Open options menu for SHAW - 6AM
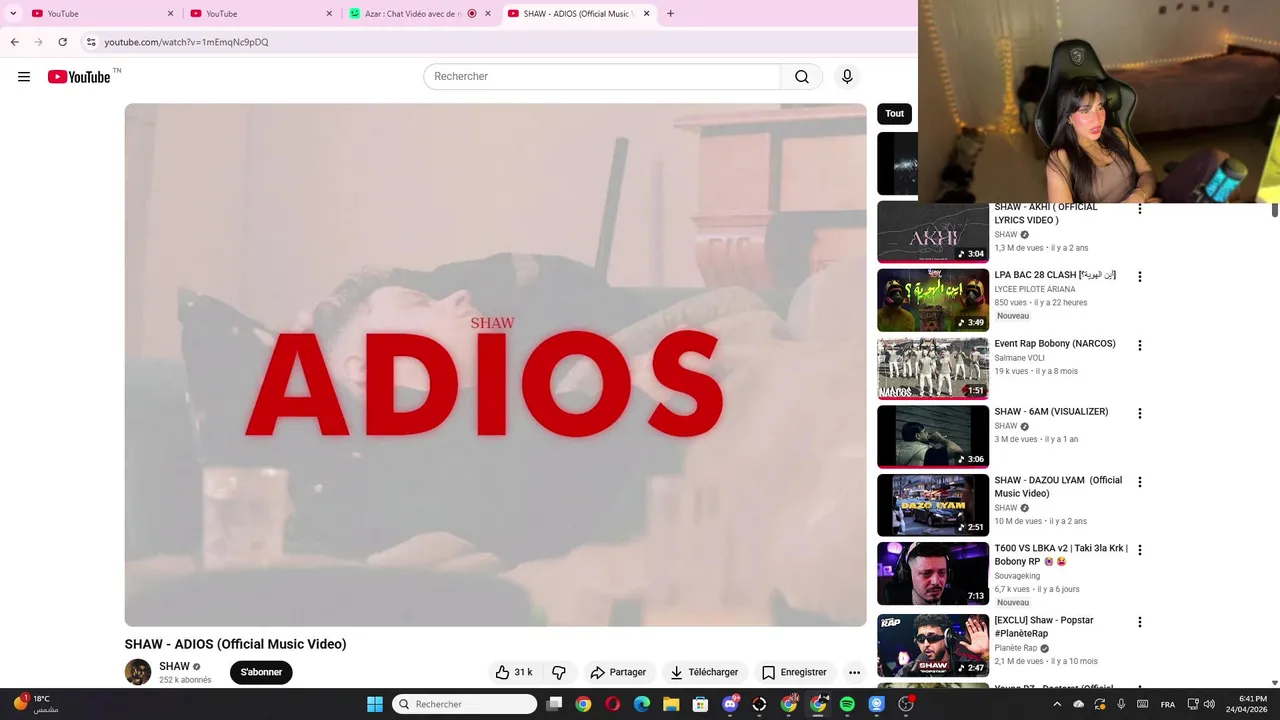This screenshot has height=720, width=1280. [x=1139, y=413]
